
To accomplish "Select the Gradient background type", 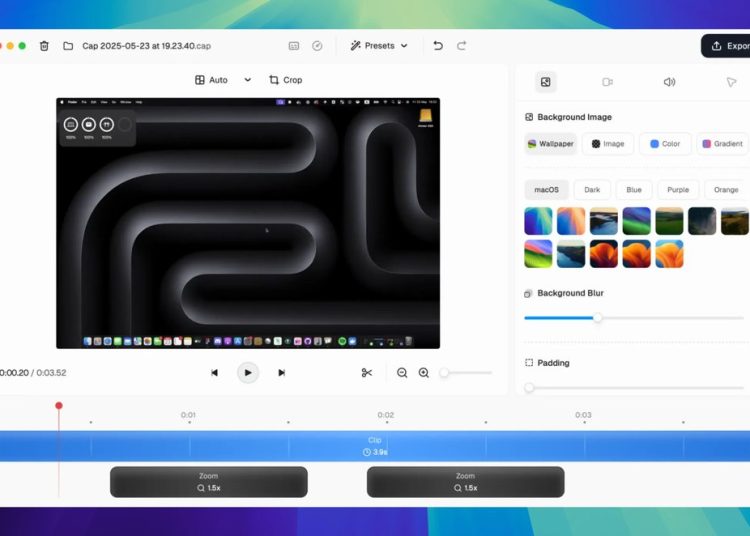I will 722,144.
